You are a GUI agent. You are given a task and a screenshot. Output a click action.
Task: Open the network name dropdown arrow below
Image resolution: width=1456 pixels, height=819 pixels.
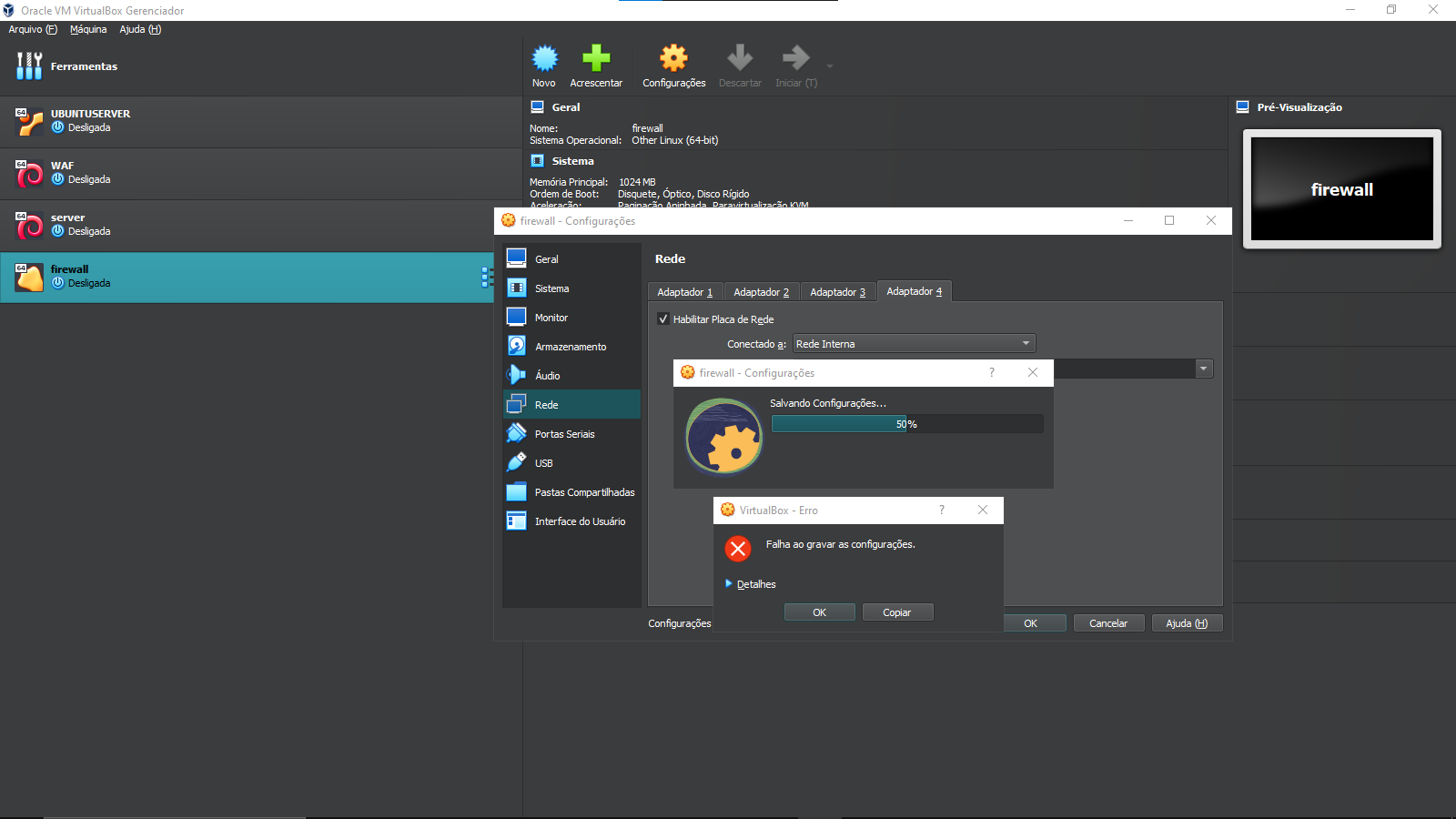(x=1204, y=369)
